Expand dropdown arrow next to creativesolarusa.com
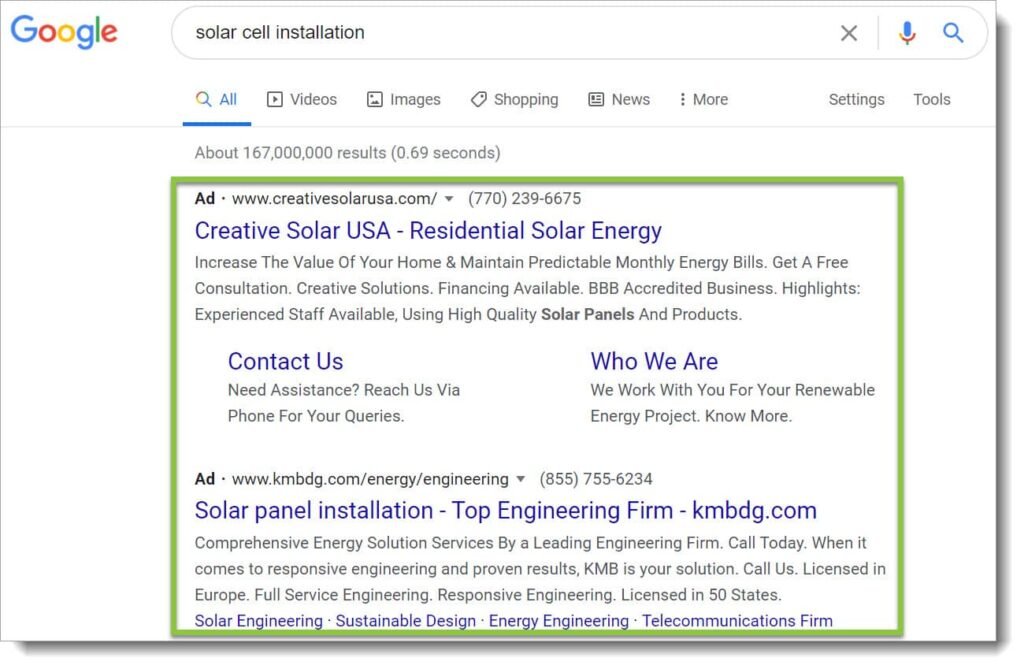Image resolution: width=1024 pixels, height=669 pixels. click(x=449, y=199)
